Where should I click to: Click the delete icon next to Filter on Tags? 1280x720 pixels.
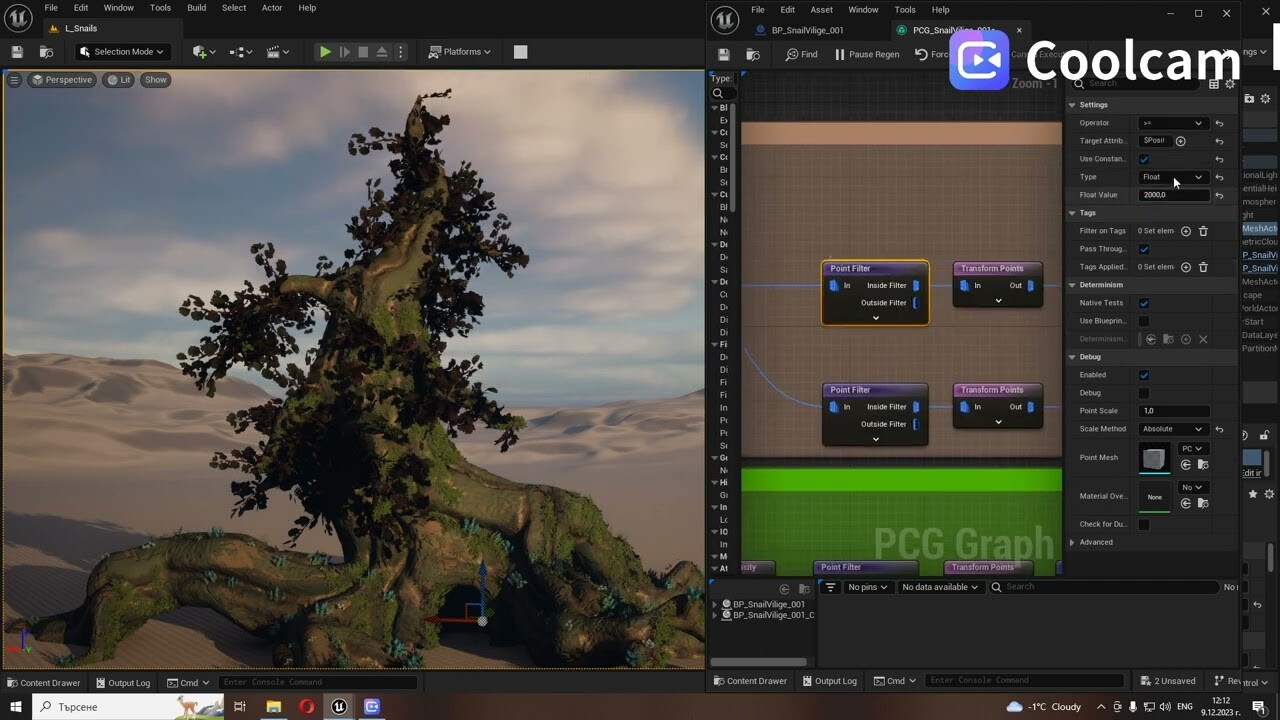pyautogui.click(x=1203, y=231)
